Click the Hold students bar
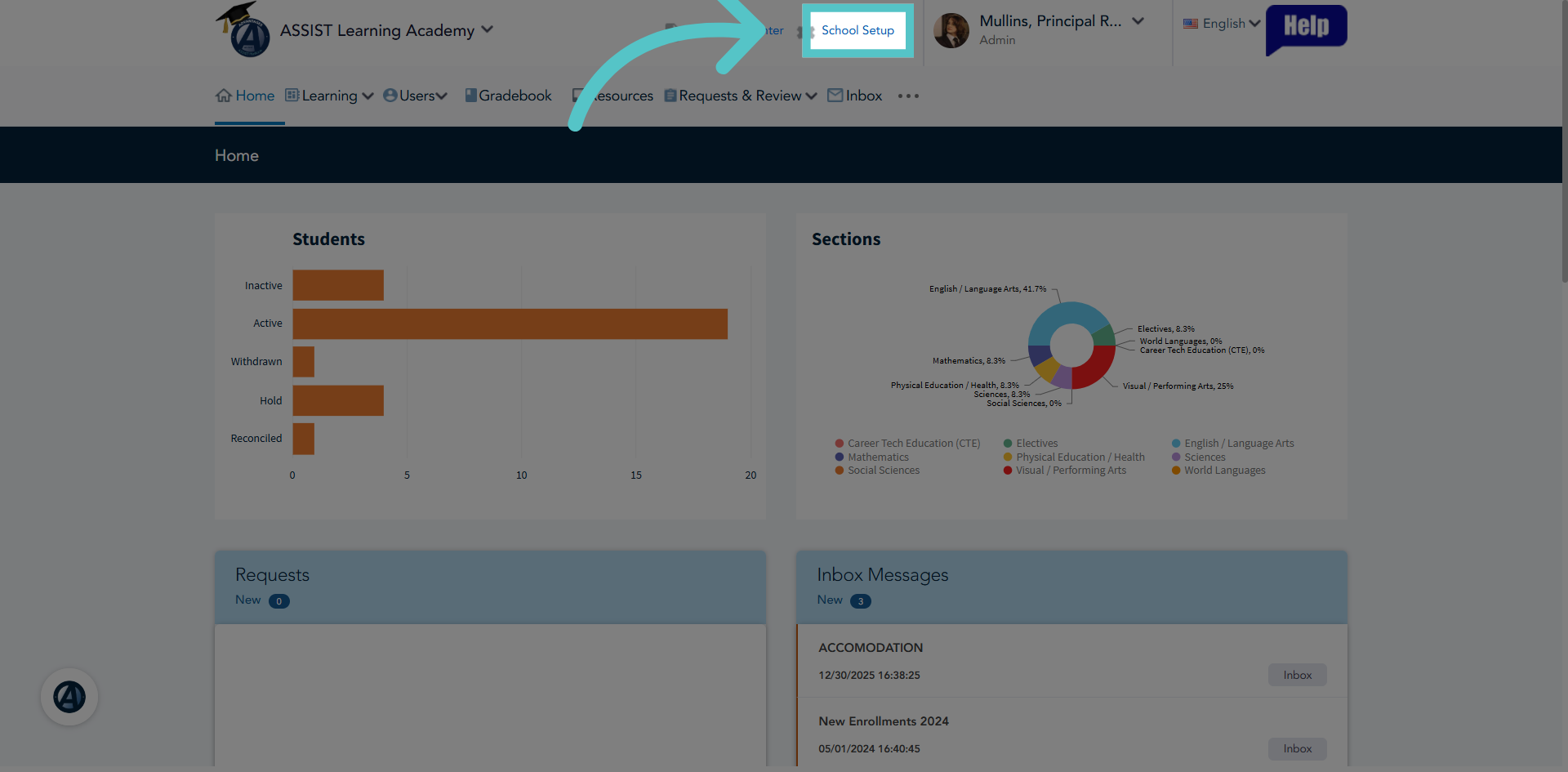Screen dimensions: 1568x772 (338, 400)
